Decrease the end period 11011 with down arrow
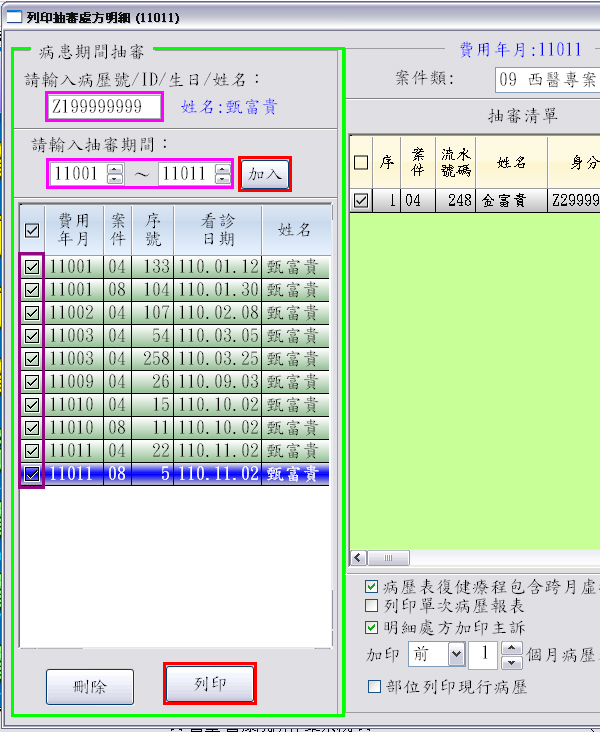Image resolution: width=600 pixels, height=732 pixels. (x=221, y=179)
